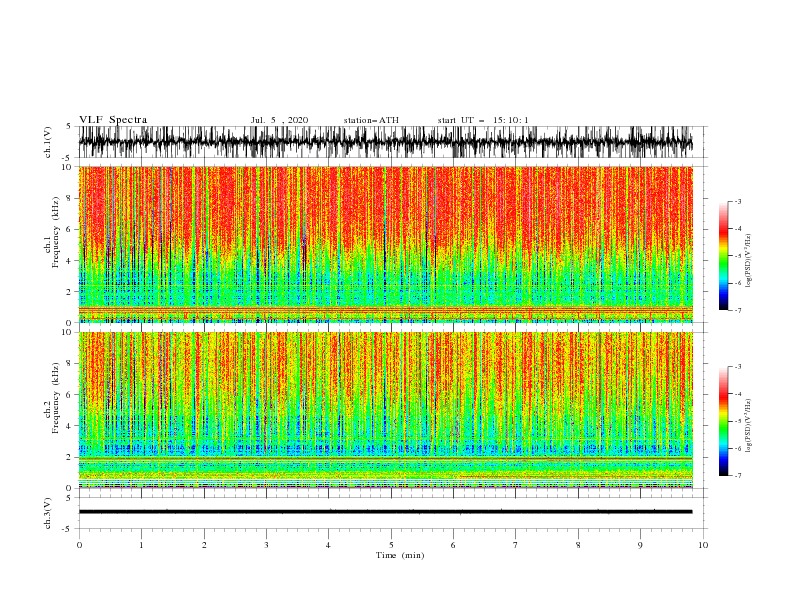Click the ch.2 PSD color bar
792x612 pixels.
(x=723, y=421)
